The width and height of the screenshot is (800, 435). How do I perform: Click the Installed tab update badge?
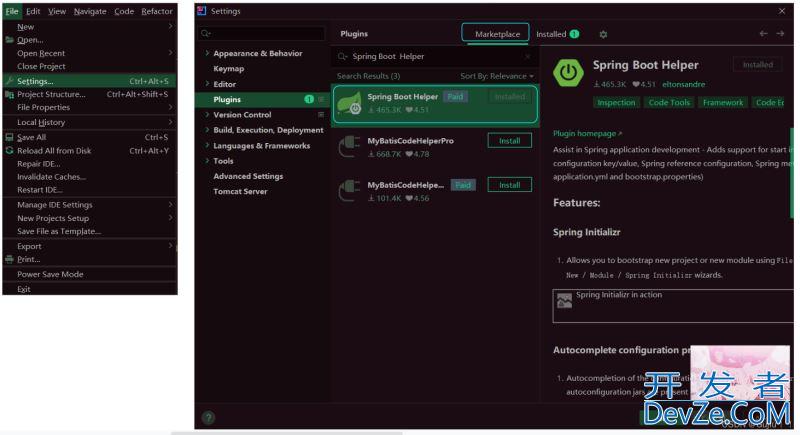574,34
